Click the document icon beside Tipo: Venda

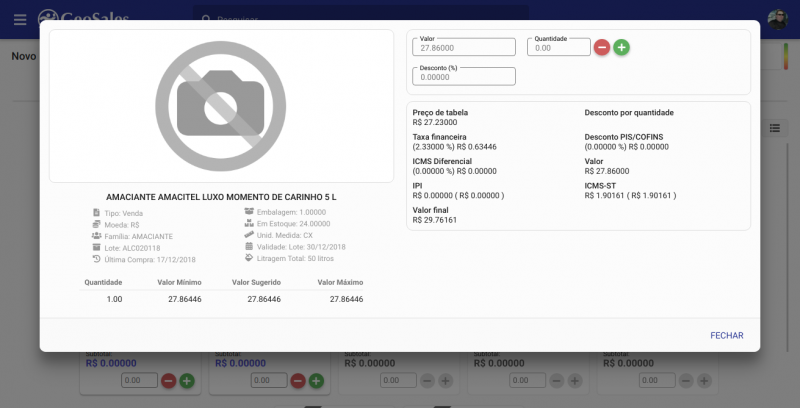click(96, 212)
